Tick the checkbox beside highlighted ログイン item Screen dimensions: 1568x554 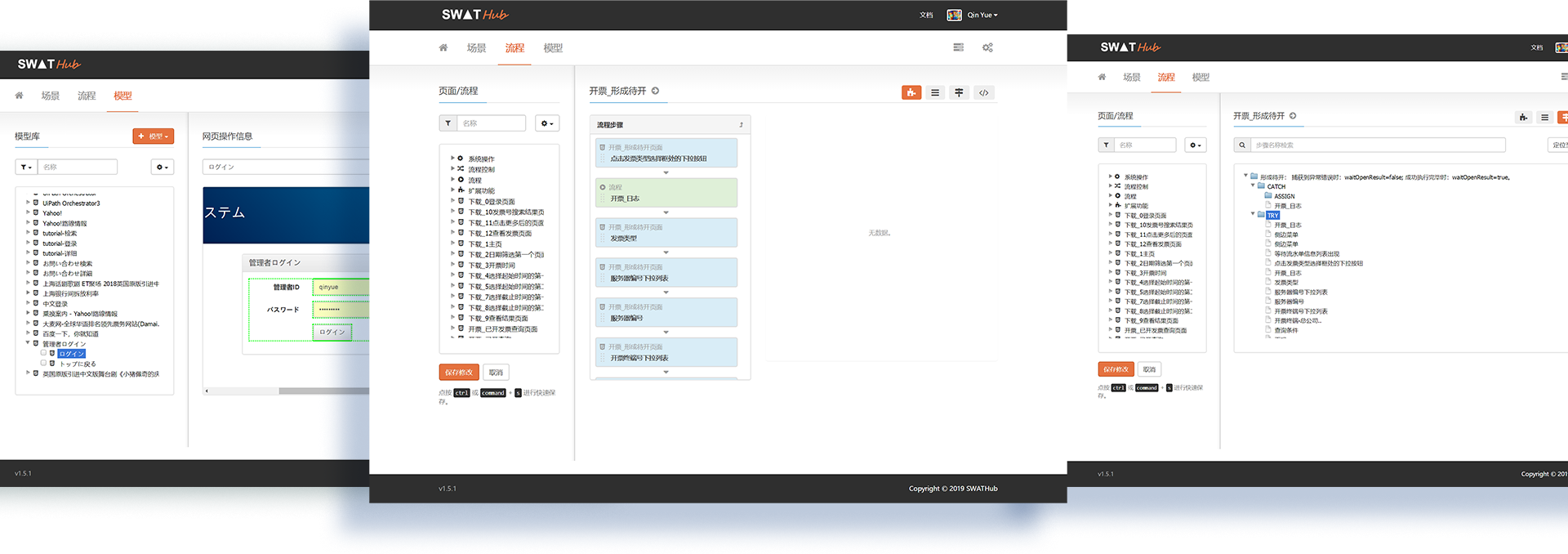[44, 353]
